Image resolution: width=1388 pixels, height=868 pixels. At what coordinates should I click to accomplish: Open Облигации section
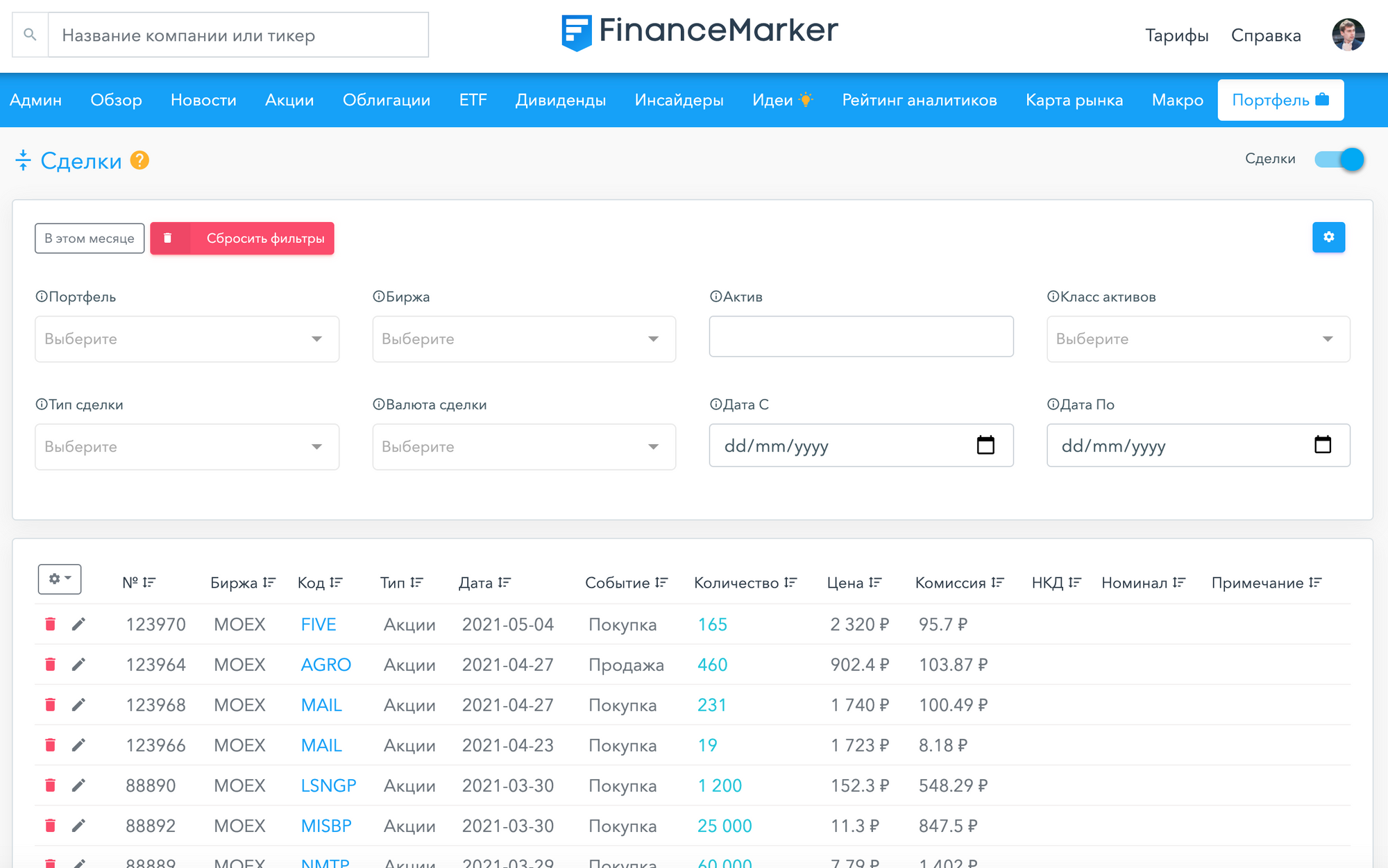pyautogui.click(x=387, y=100)
